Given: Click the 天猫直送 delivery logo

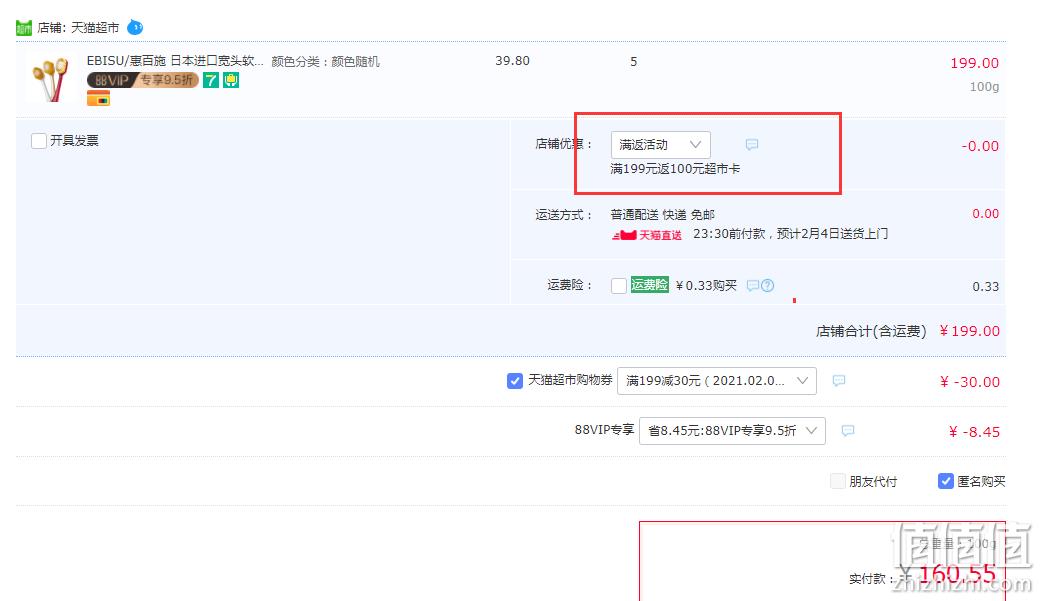Looking at the screenshot, I should pyautogui.click(x=647, y=234).
